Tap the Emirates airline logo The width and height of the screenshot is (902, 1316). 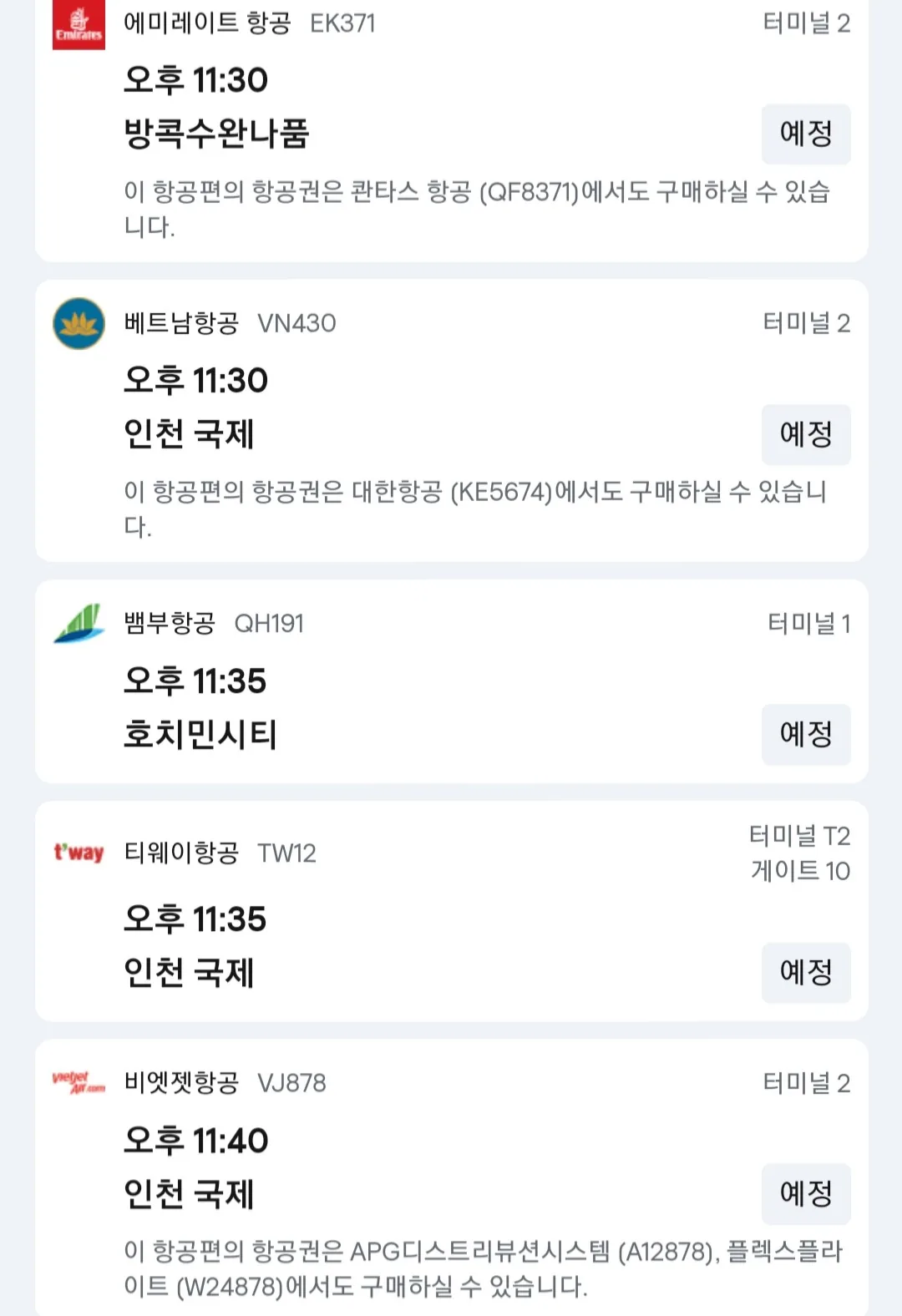click(79, 24)
